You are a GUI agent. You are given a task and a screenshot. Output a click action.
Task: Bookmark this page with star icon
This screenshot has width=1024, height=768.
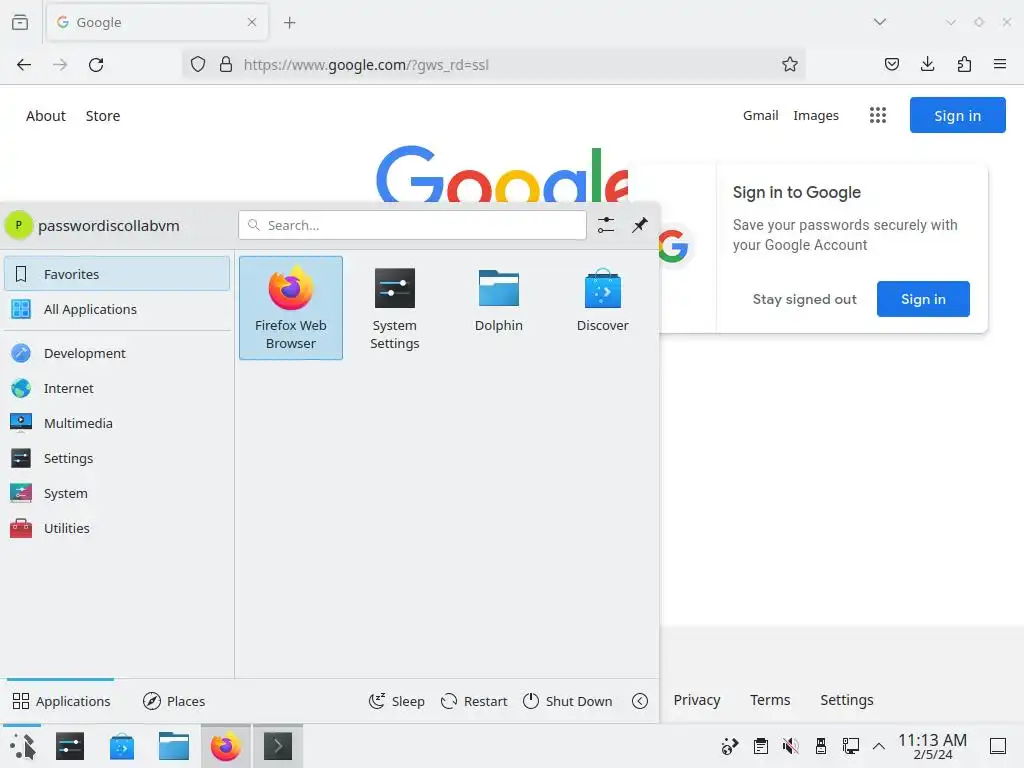pyautogui.click(x=790, y=65)
